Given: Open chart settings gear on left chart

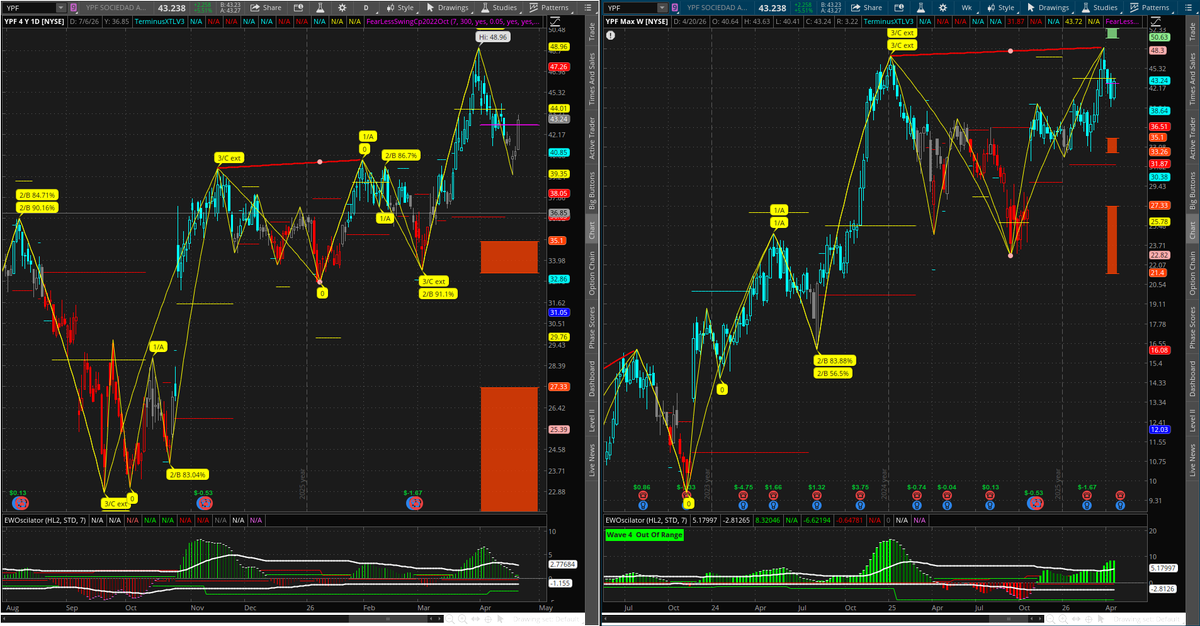Looking at the screenshot, I should [342, 8].
